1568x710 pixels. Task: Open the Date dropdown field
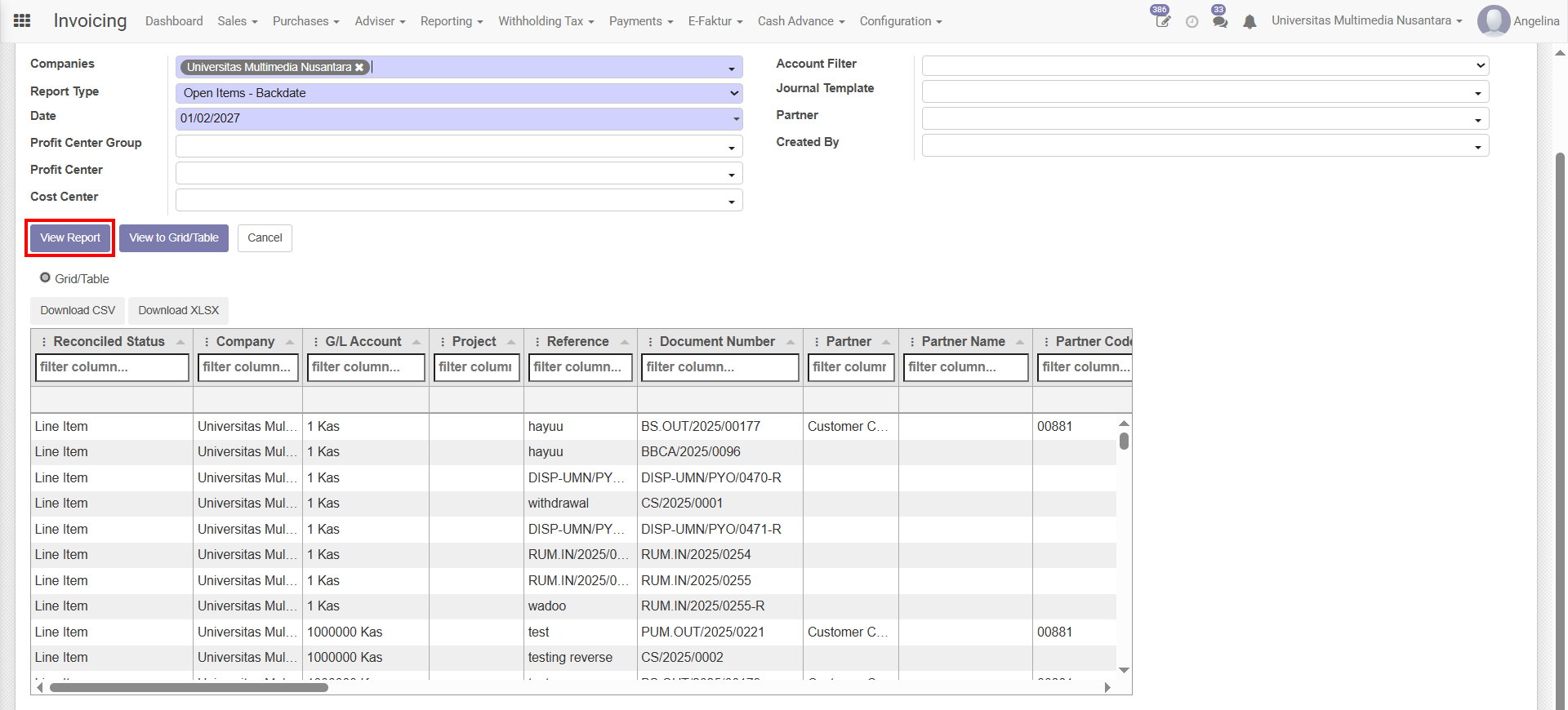coord(458,118)
